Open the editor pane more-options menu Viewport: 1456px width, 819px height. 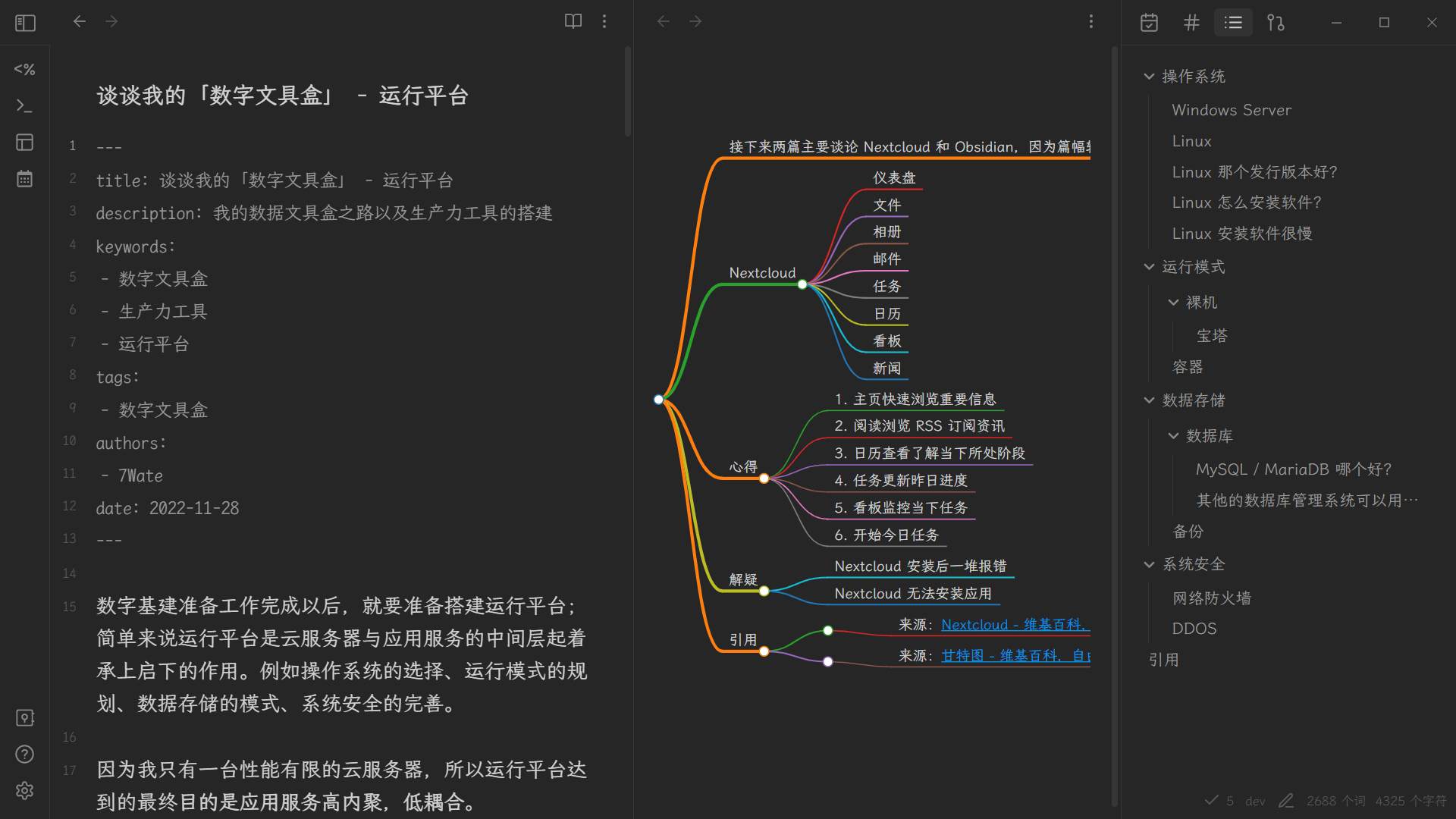604,21
